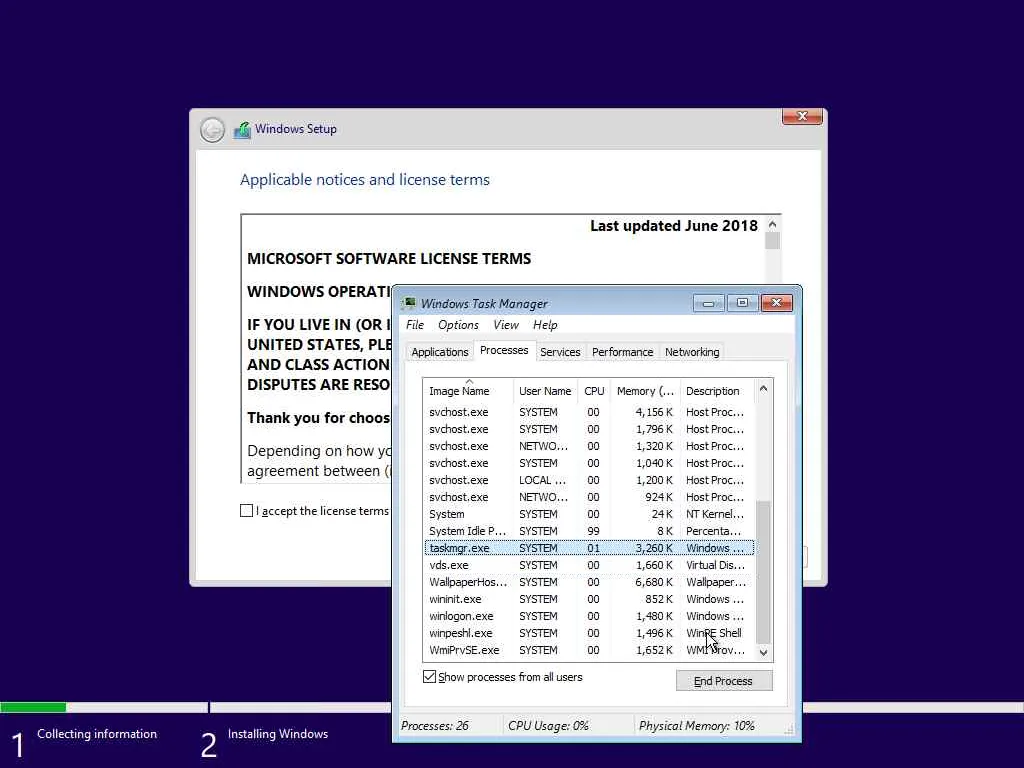Select the wininit.exe process
The height and width of the screenshot is (768, 1024).
point(589,599)
